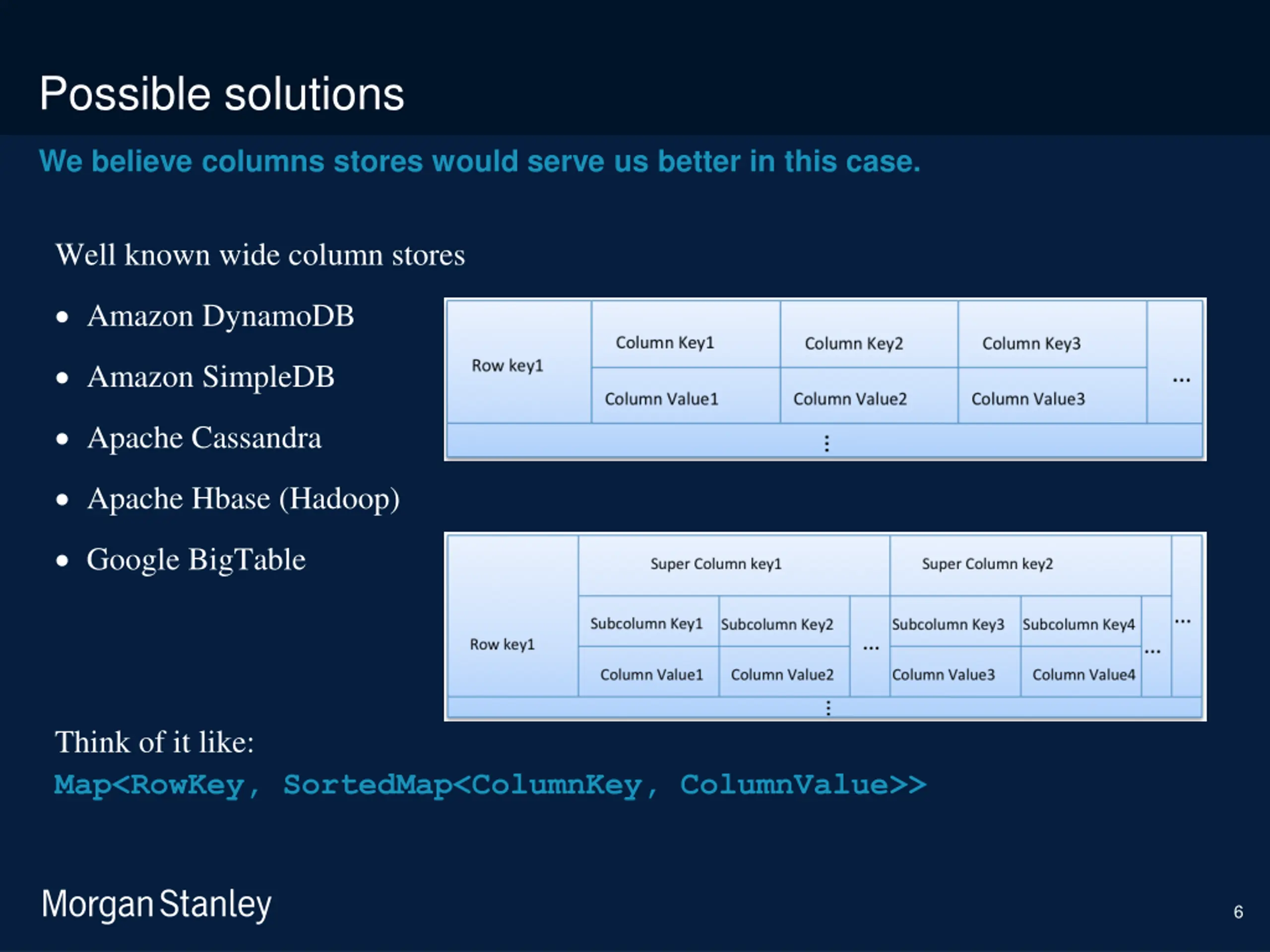This screenshot has height=952, width=1270.
Task: Click the 'Possible solutions' slide title
Action: coord(222,94)
